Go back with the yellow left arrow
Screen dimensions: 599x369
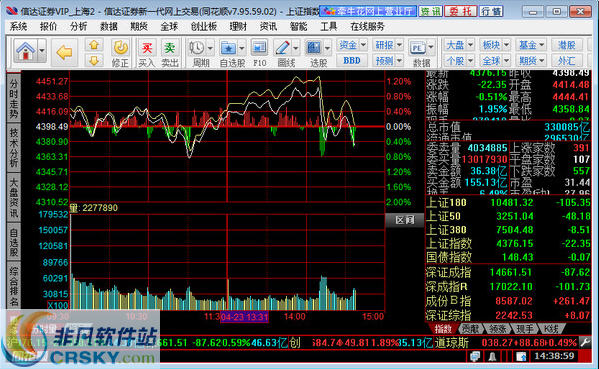pos(64,52)
